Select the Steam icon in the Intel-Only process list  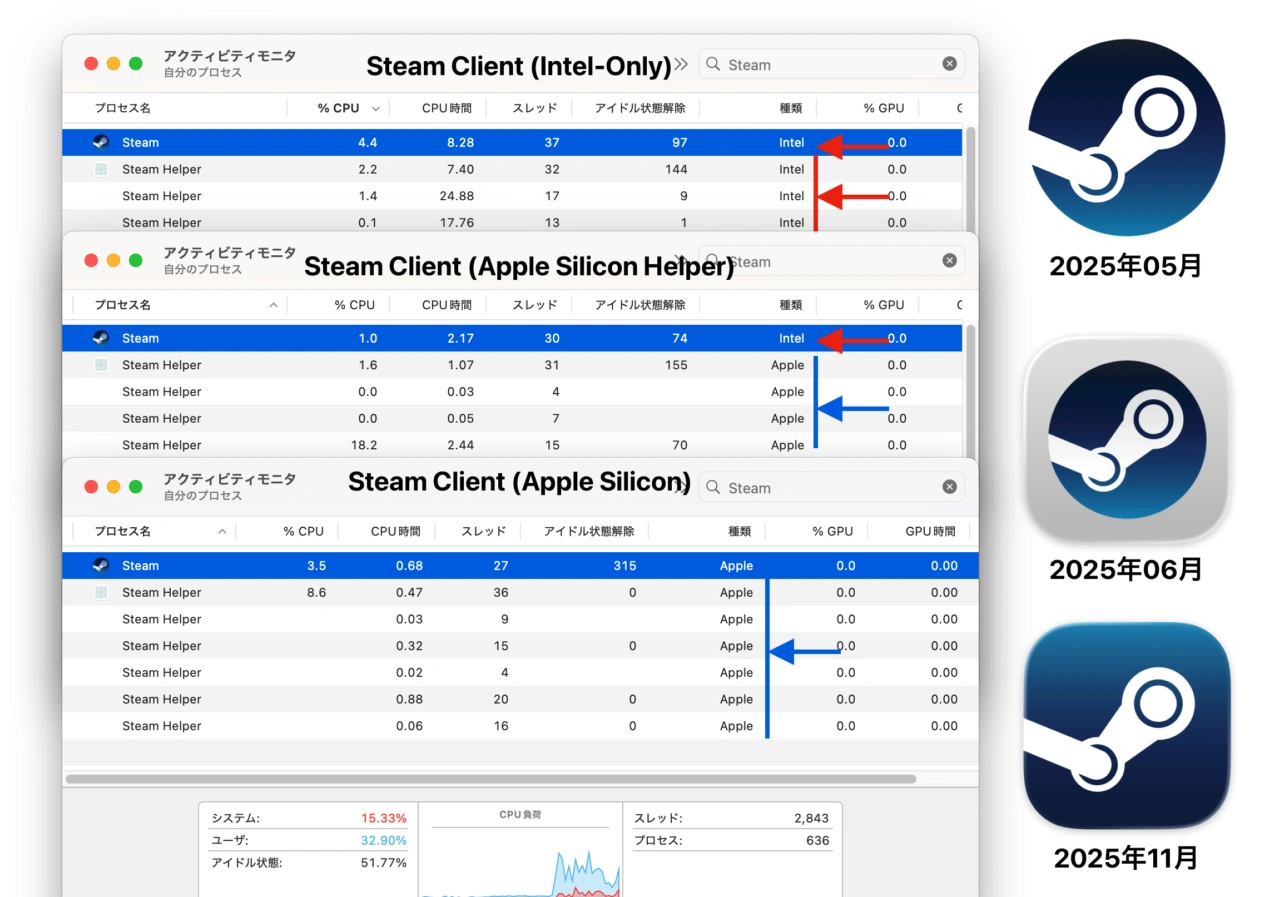[99, 142]
